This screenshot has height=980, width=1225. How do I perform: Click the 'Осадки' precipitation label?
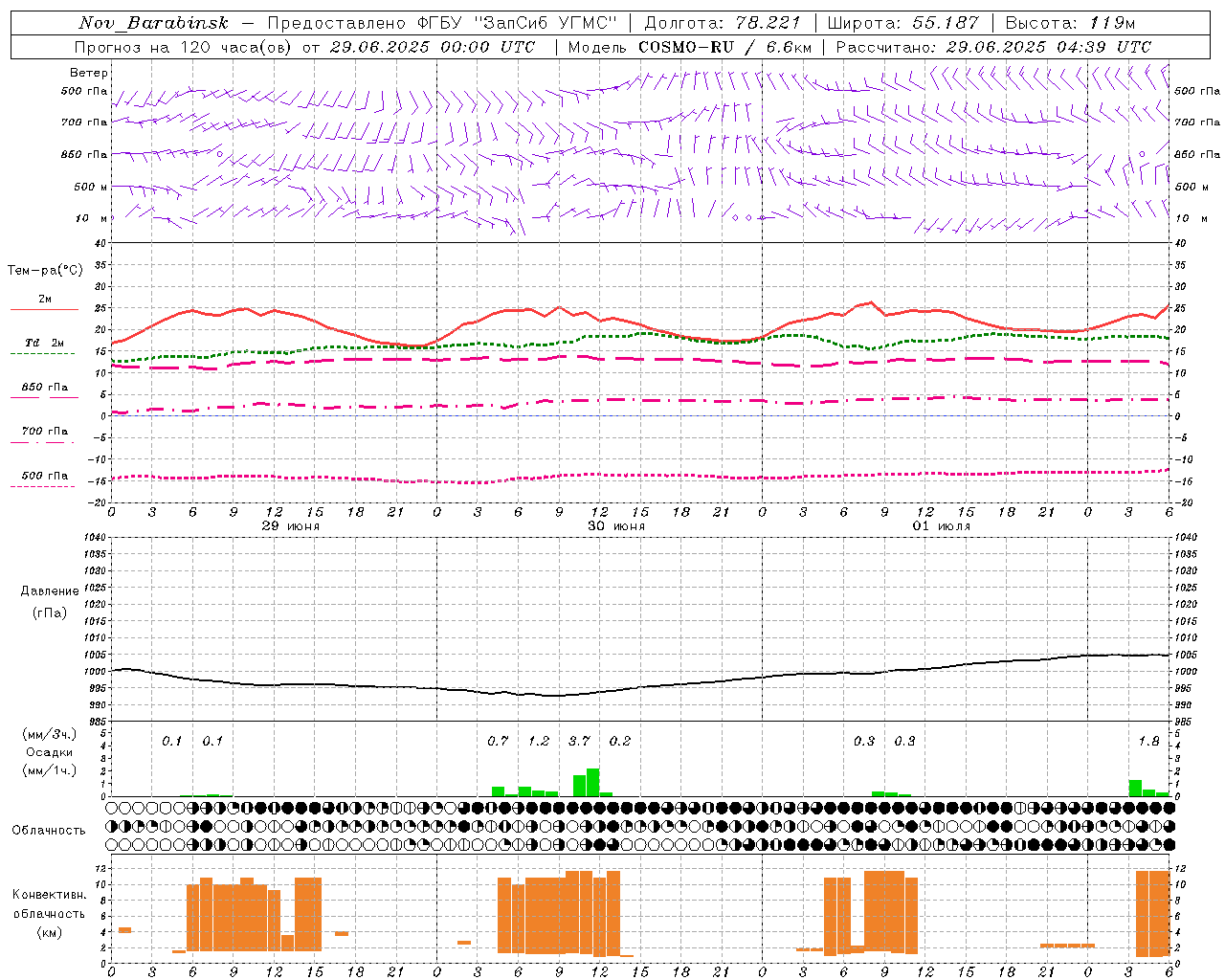click(50, 752)
